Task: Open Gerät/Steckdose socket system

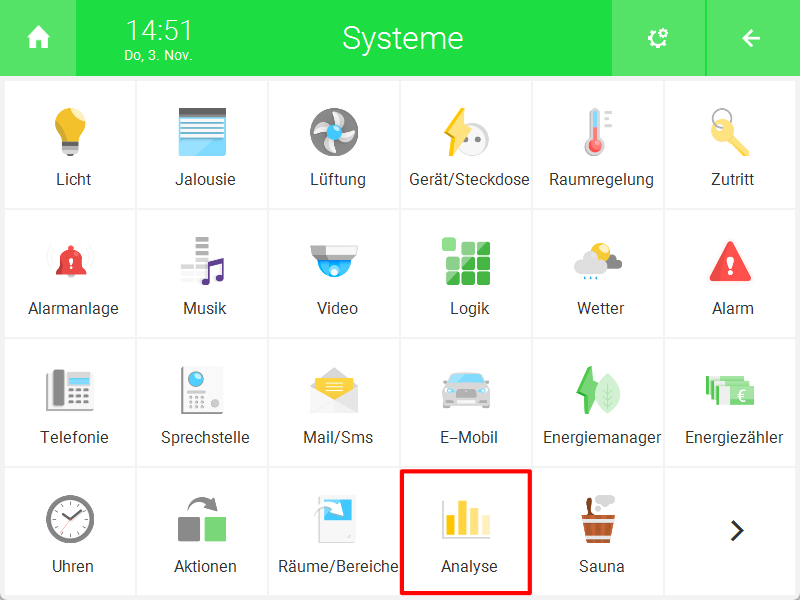Action: click(466, 145)
